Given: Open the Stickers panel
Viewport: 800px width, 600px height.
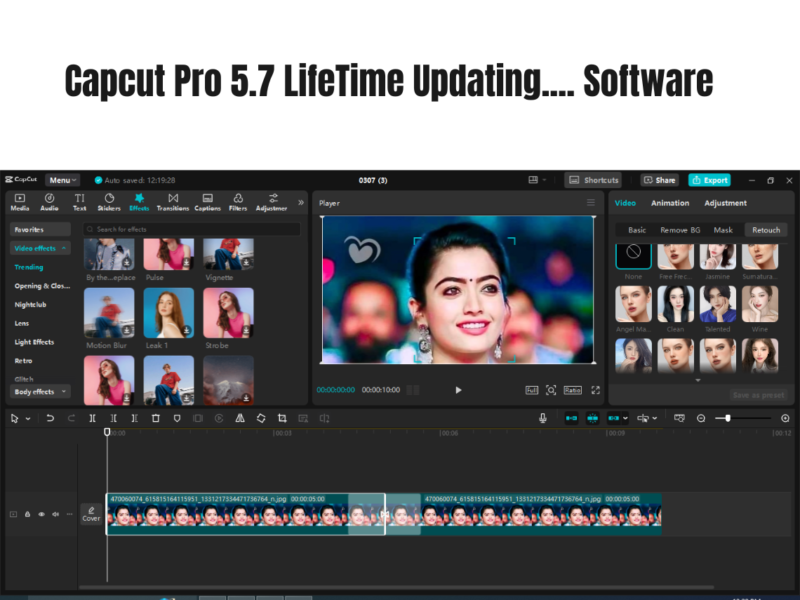Looking at the screenshot, I should pyautogui.click(x=109, y=202).
